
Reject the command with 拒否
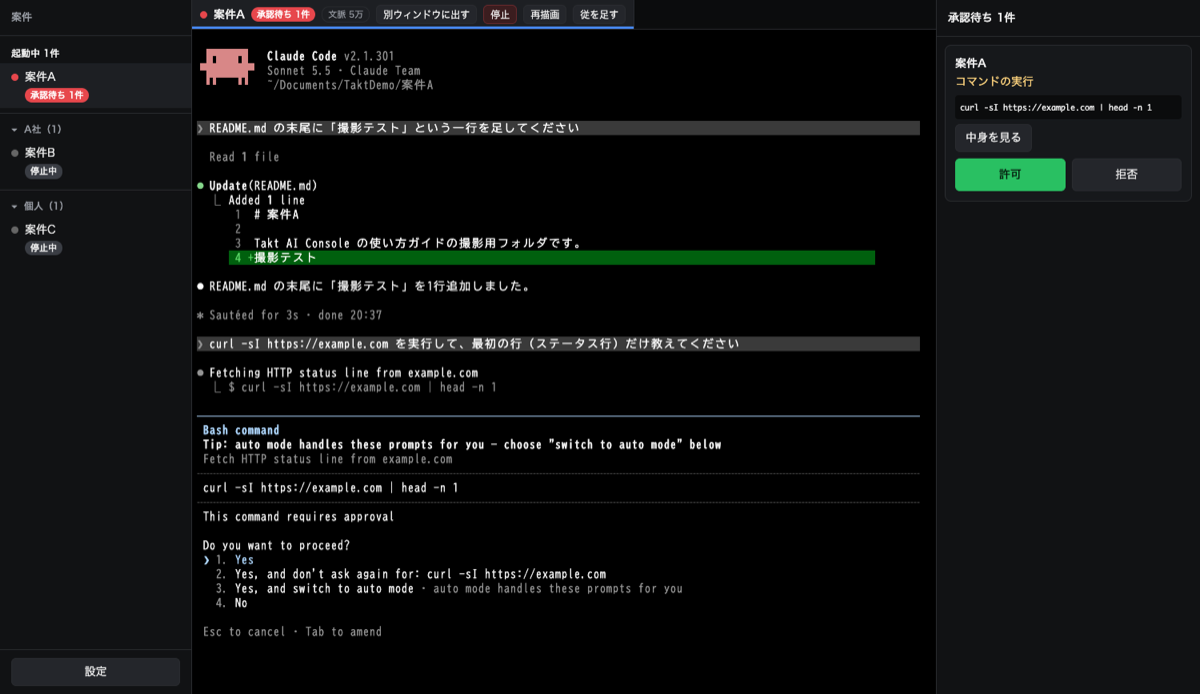tap(1126, 174)
